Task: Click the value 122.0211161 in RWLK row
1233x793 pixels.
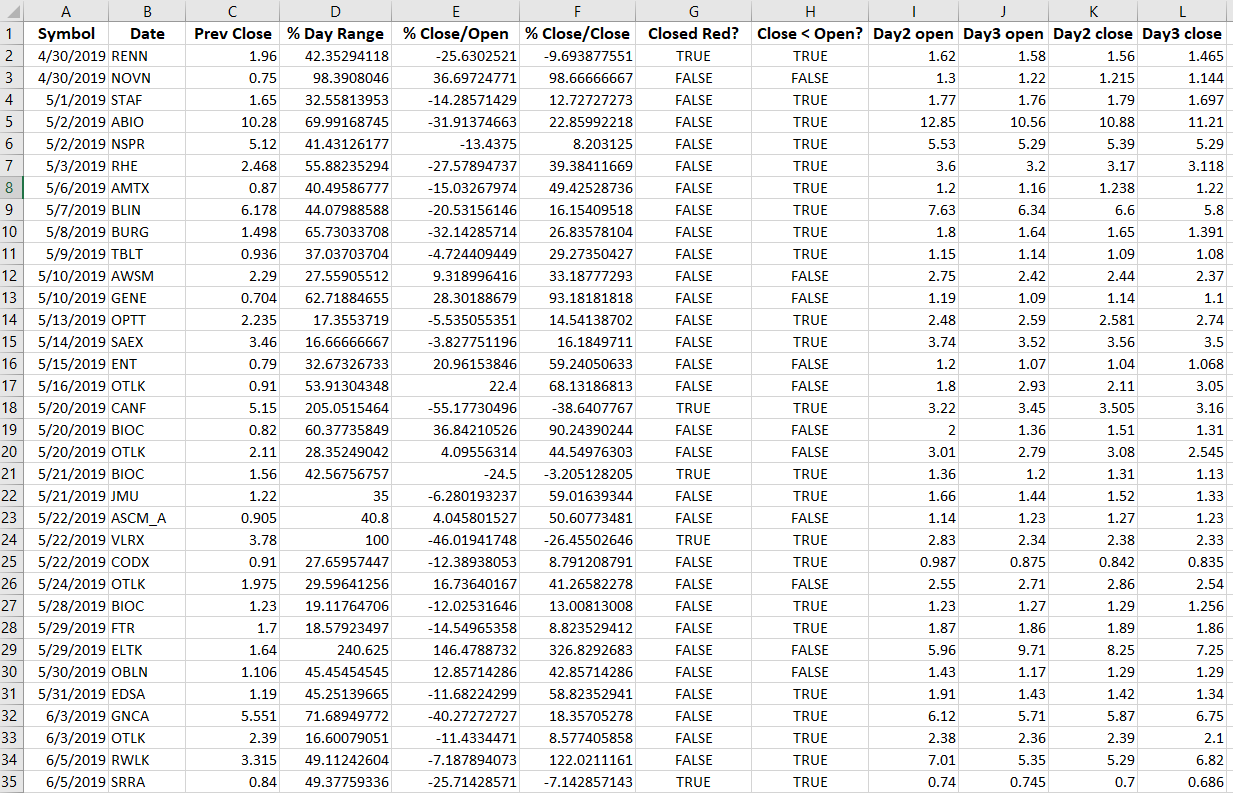Action: tap(578, 760)
